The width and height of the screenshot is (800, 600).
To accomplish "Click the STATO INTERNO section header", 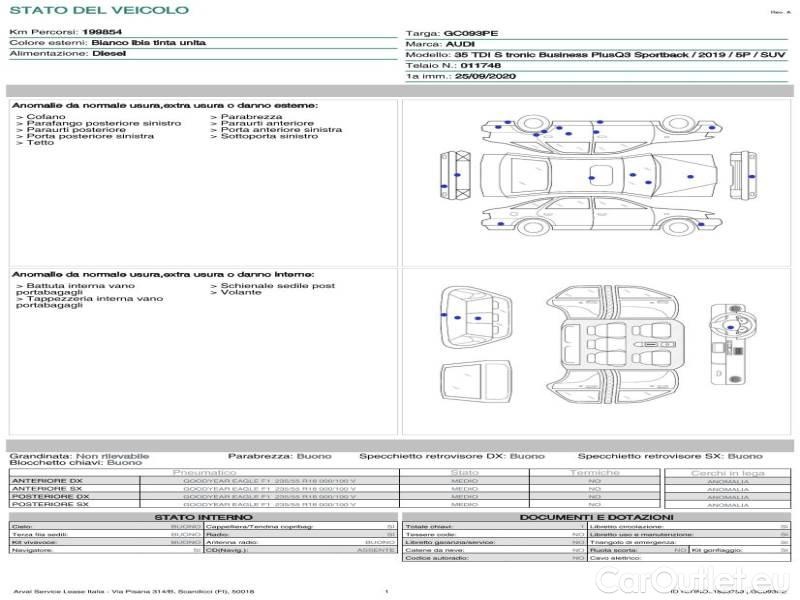I will 203,517.
